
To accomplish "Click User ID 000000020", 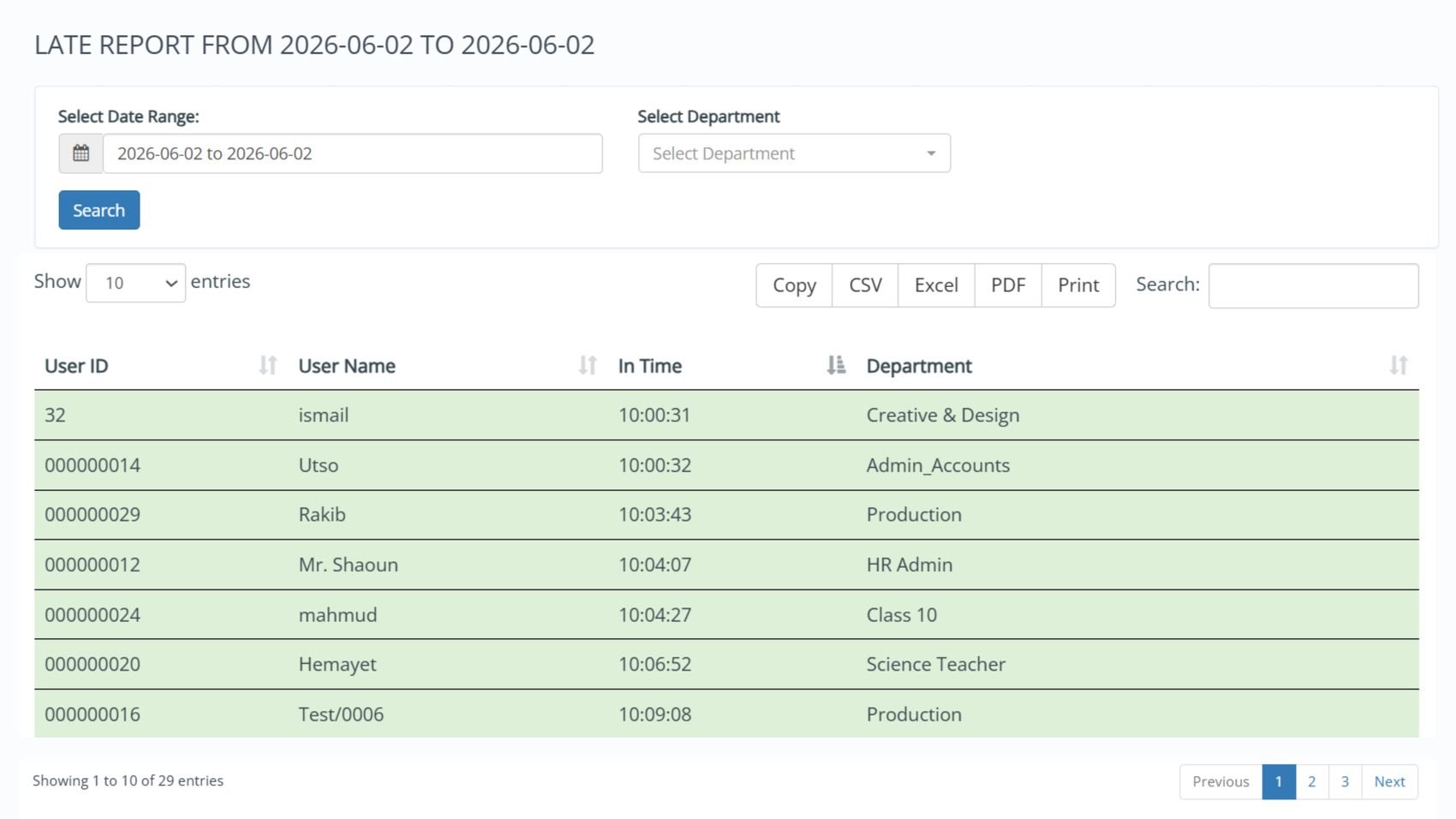I will (x=92, y=664).
